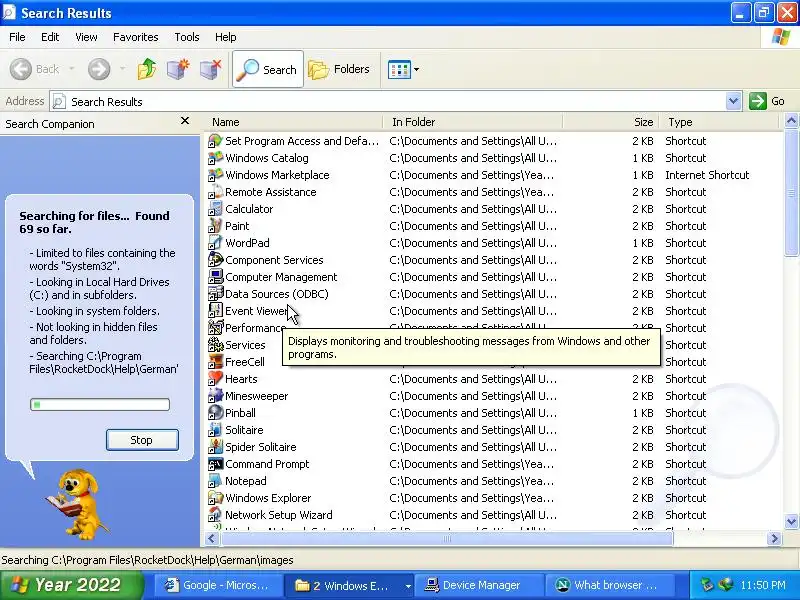Screen dimensions: 800x600
Task: Select the Set Program Access icon
Action: tap(215, 141)
